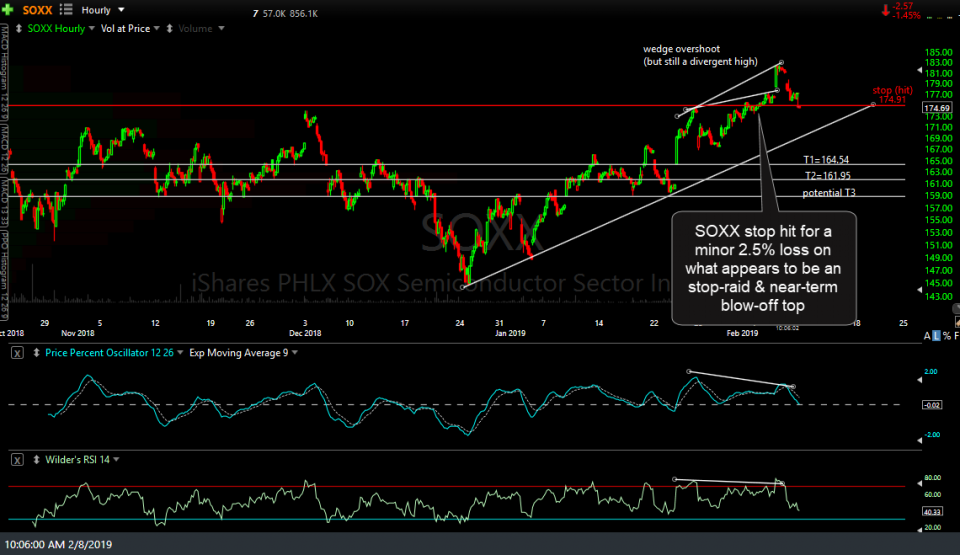
Task: Click the red down-arrow change indicator
Action: [x=885, y=10]
